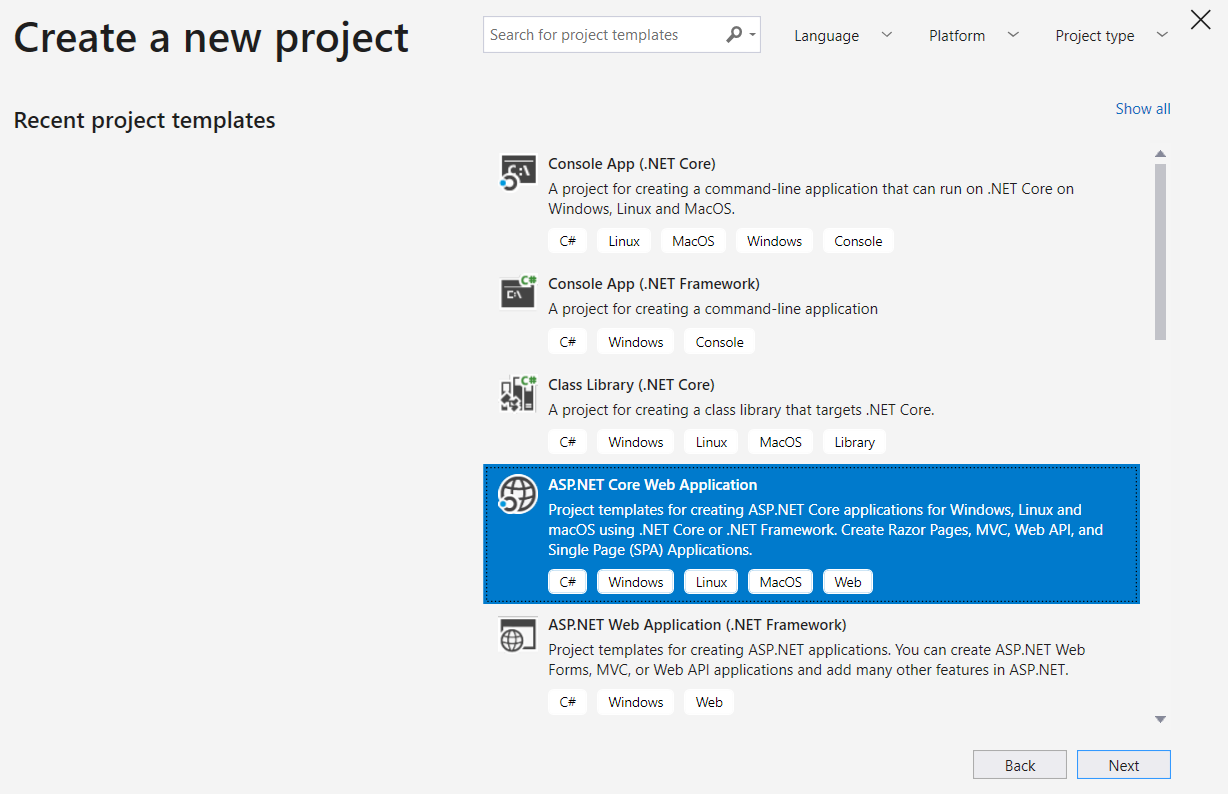The height and width of the screenshot is (794, 1228).
Task: Click the Class Library (.NET Core) icon
Action: click(518, 394)
